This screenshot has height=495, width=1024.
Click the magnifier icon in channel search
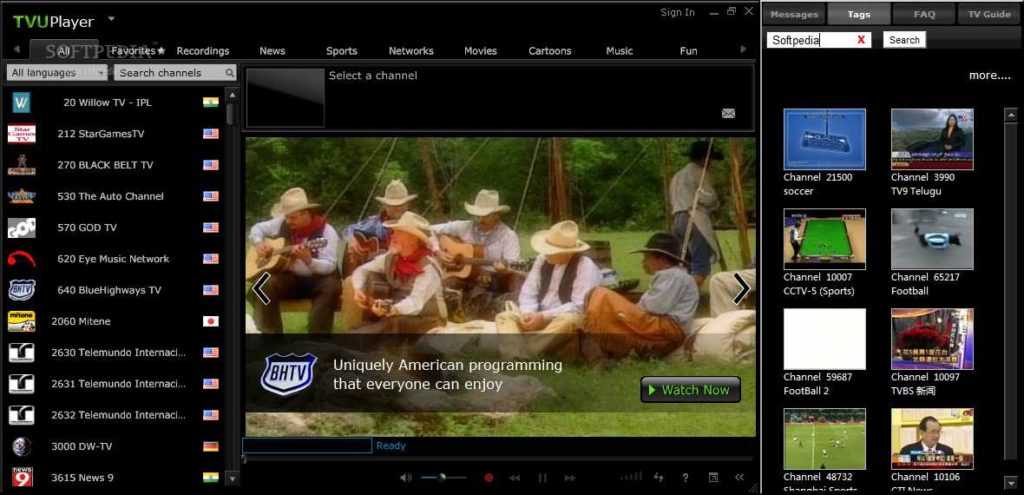pos(229,73)
